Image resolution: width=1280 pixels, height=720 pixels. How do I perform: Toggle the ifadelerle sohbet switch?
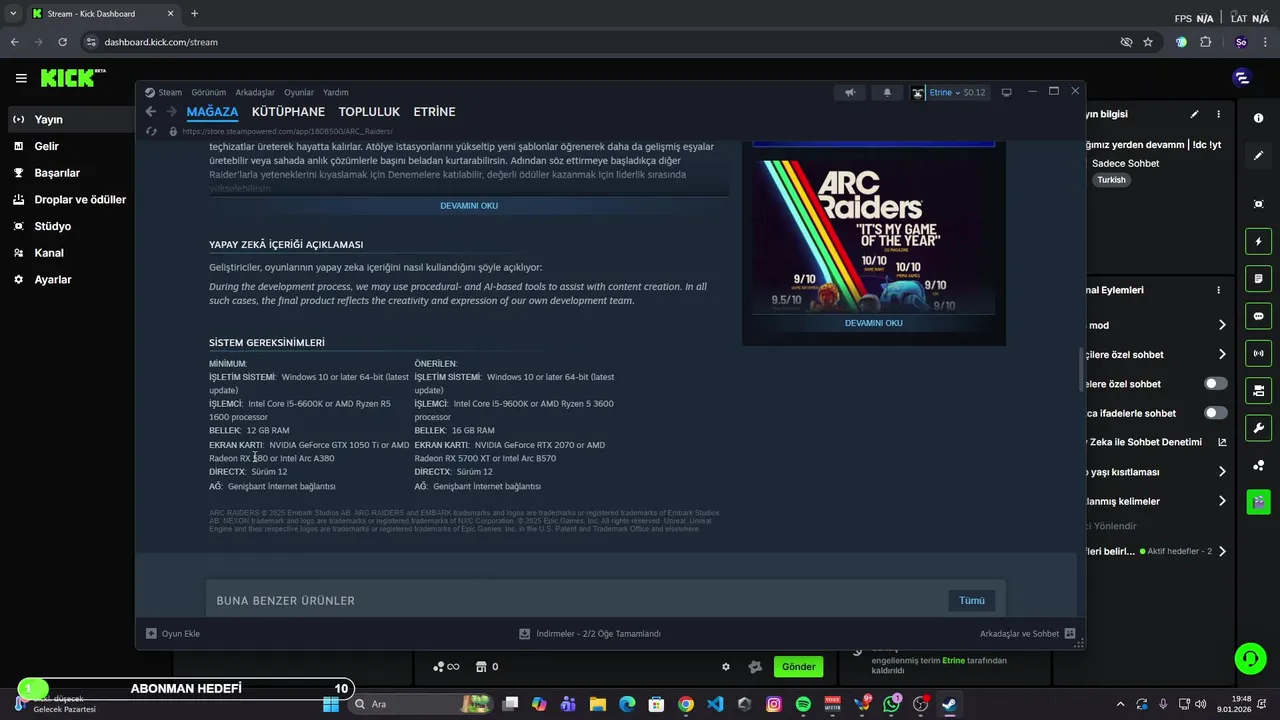(1216, 413)
